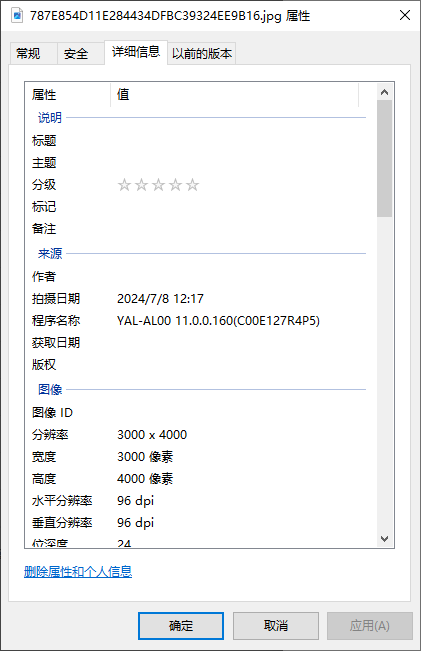Select the 标记 property row
Screen dimensions: 421x651
coord(199,207)
